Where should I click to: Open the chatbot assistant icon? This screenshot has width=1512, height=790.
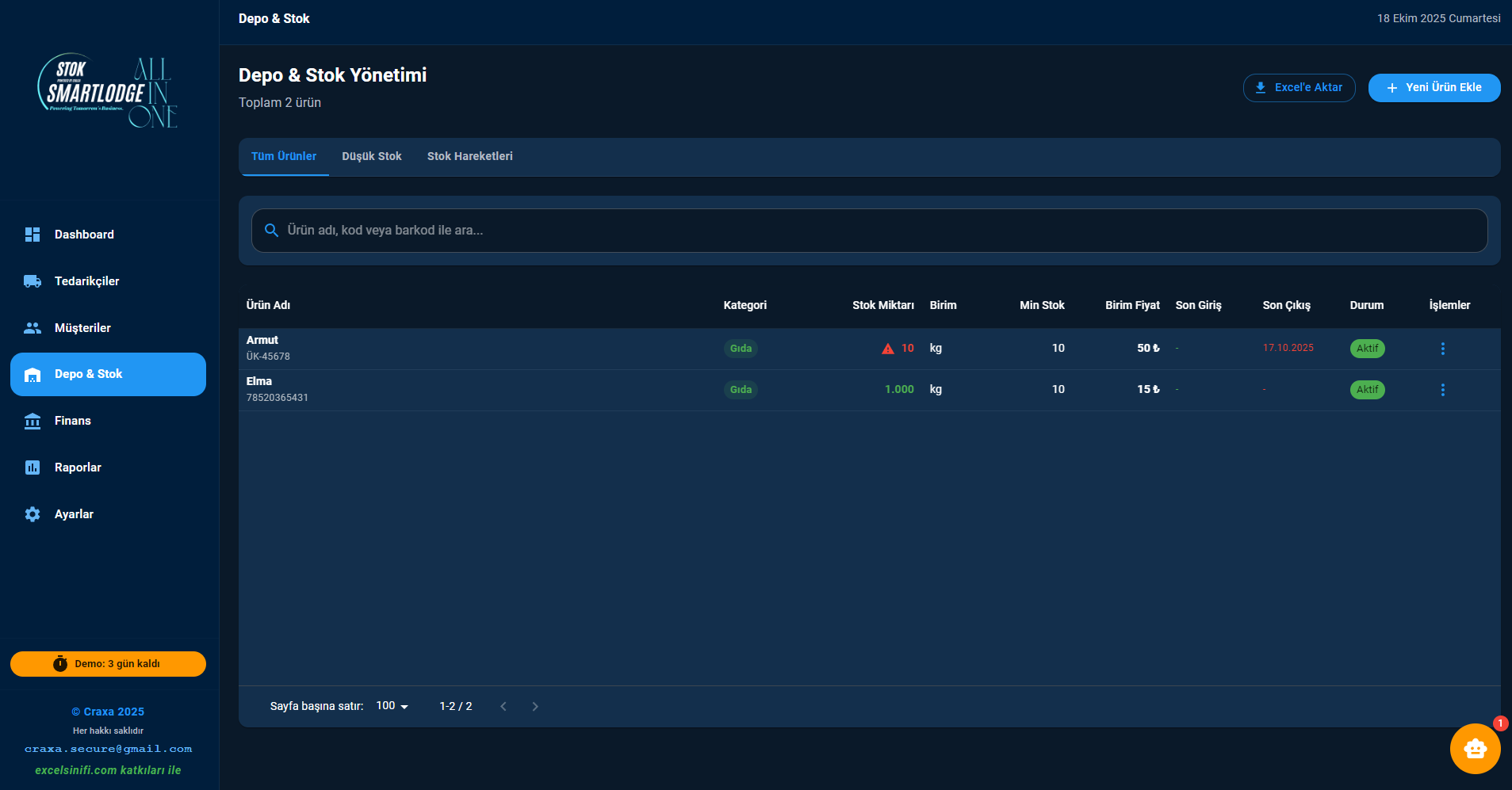[x=1475, y=748]
